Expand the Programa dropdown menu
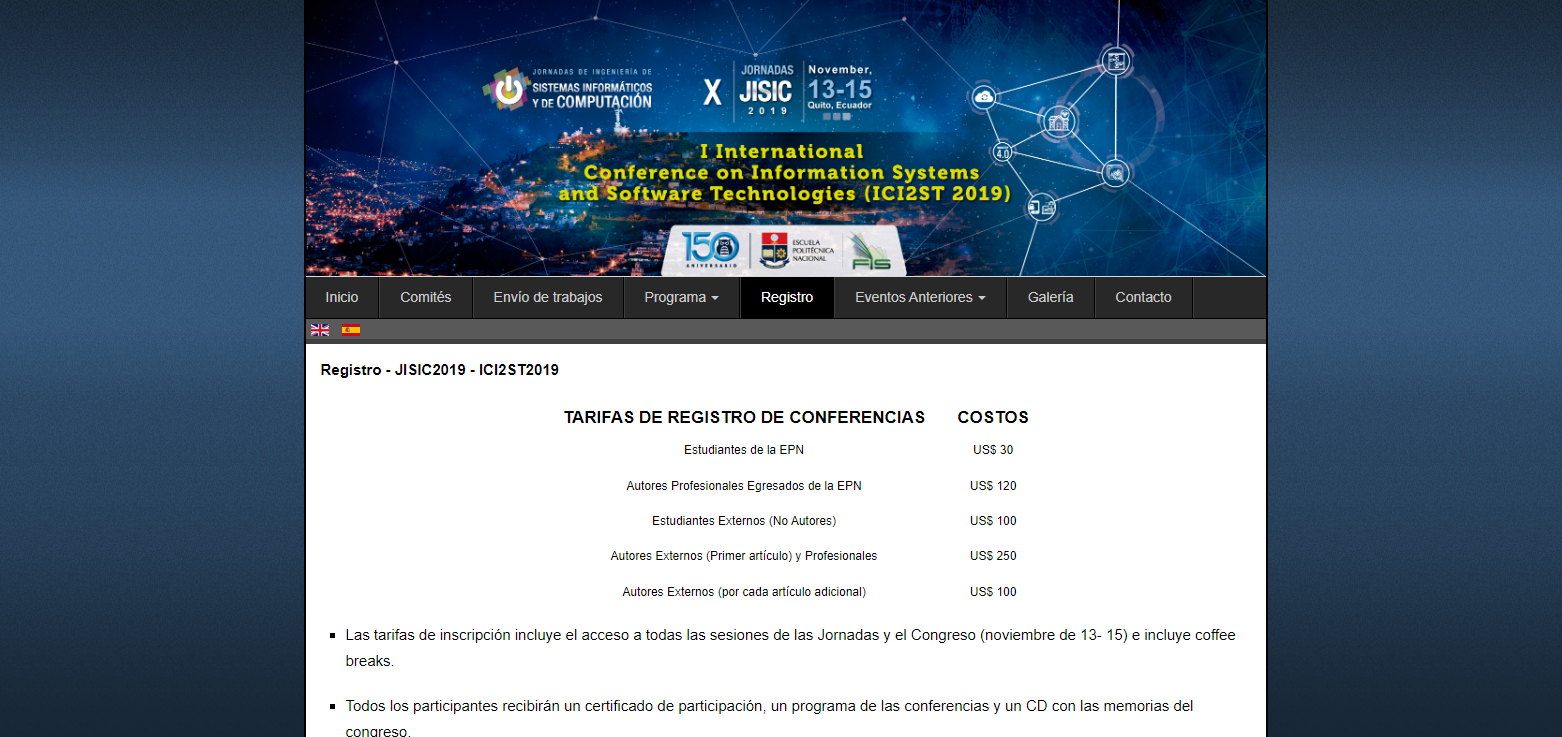The image size is (1562, 737). (x=681, y=297)
